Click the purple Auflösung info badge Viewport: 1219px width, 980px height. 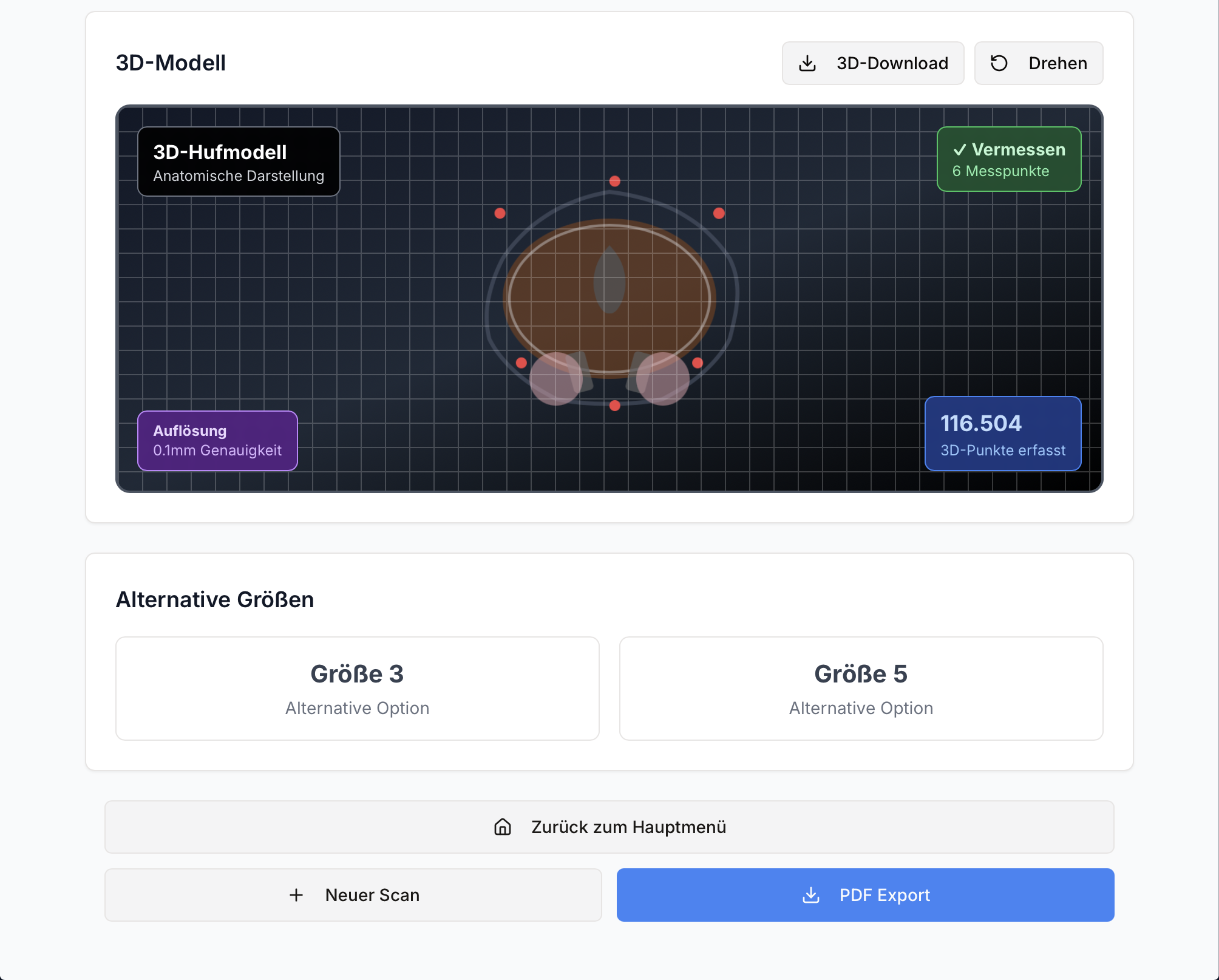(x=217, y=441)
